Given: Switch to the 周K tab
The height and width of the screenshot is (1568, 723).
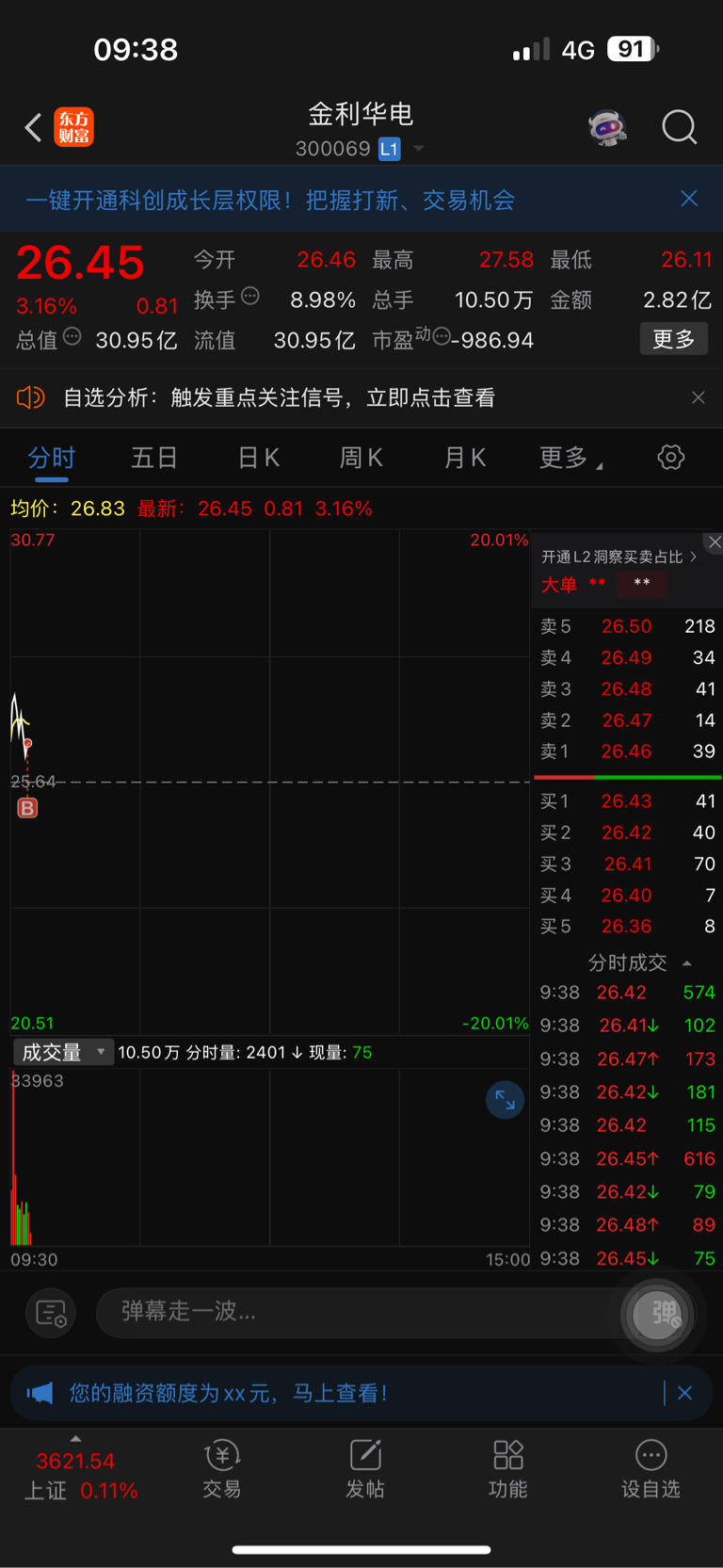Looking at the screenshot, I should [361, 458].
